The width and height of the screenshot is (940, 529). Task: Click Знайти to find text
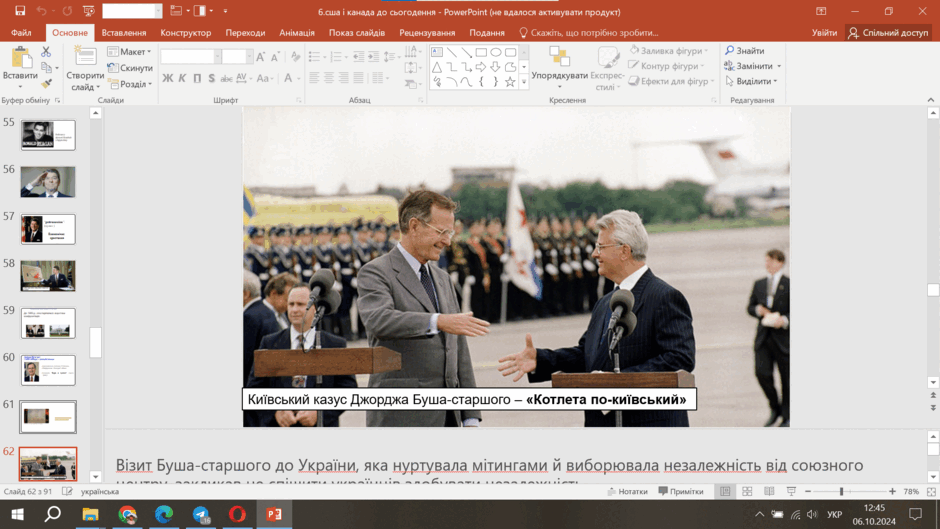[x=744, y=51]
